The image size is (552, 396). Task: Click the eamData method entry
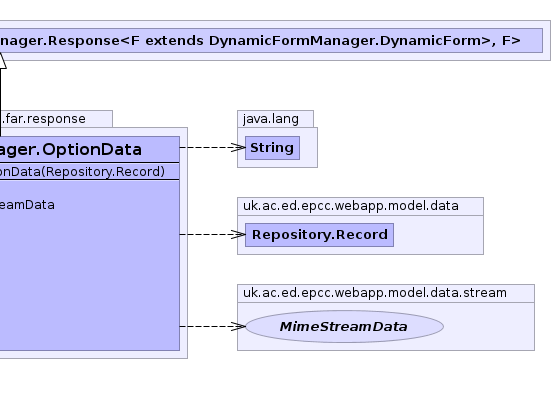point(27,205)
